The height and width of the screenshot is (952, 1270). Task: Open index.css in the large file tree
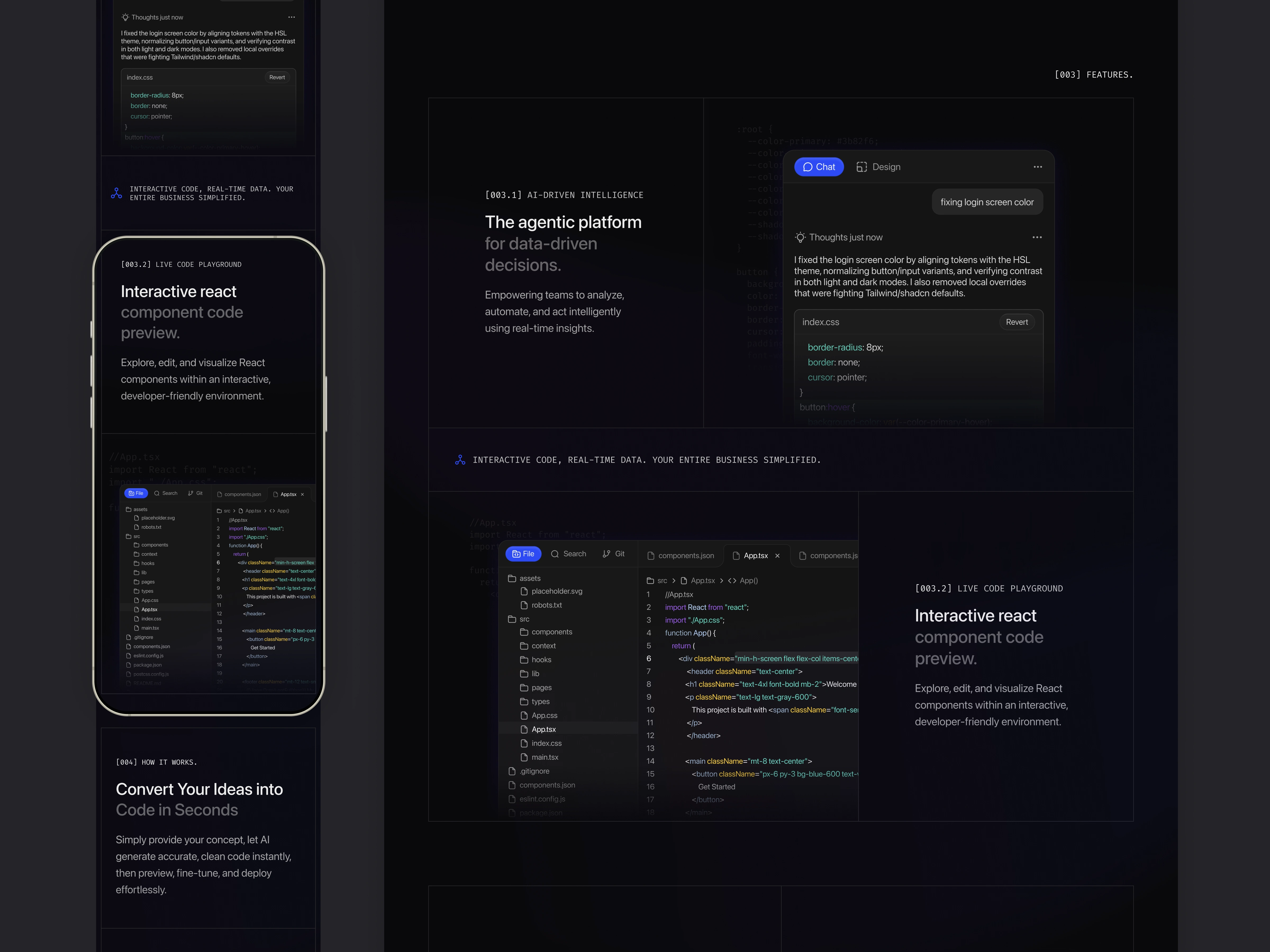(546, 743)
